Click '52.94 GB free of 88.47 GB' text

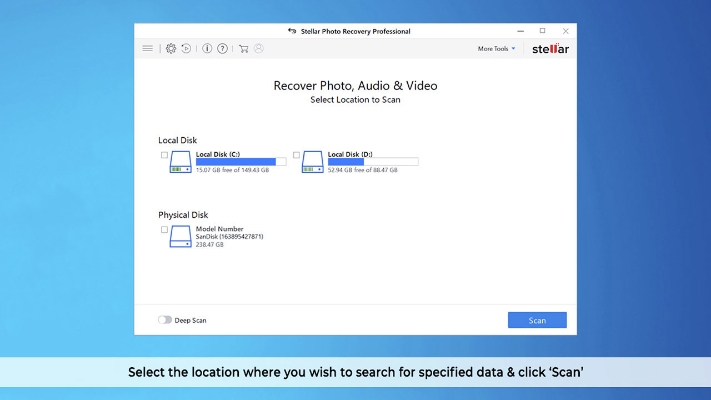pyautogui.click(x=362, y=170)
